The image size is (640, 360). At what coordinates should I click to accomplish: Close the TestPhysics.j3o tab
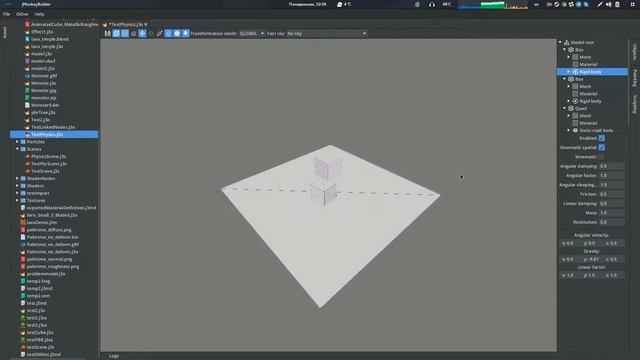146,24
